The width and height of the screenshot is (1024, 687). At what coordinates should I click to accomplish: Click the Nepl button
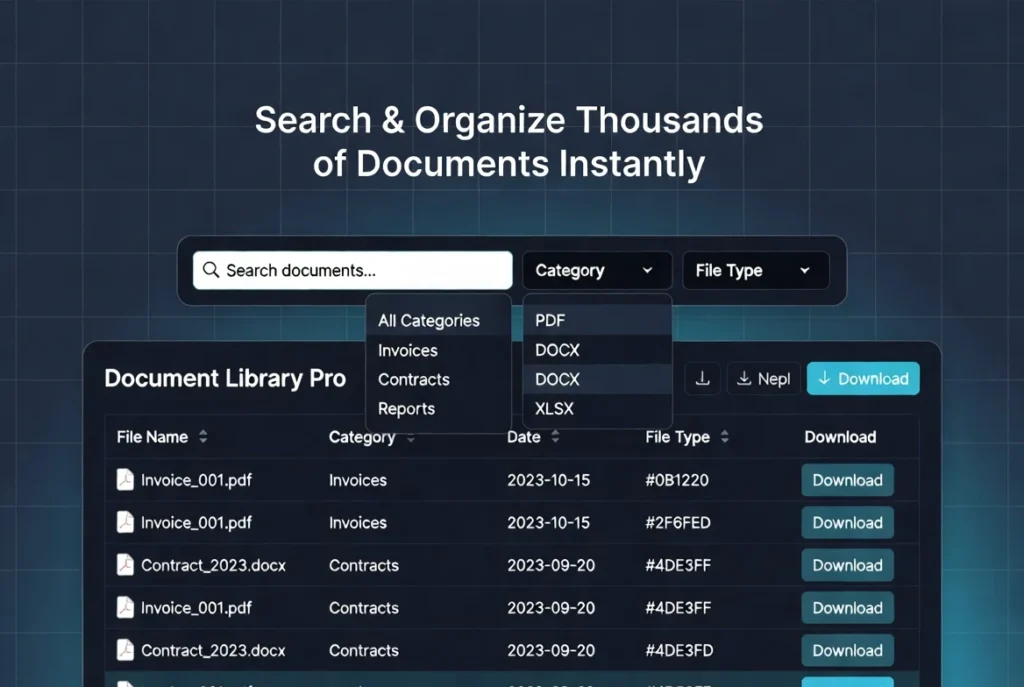click(763, 379)
